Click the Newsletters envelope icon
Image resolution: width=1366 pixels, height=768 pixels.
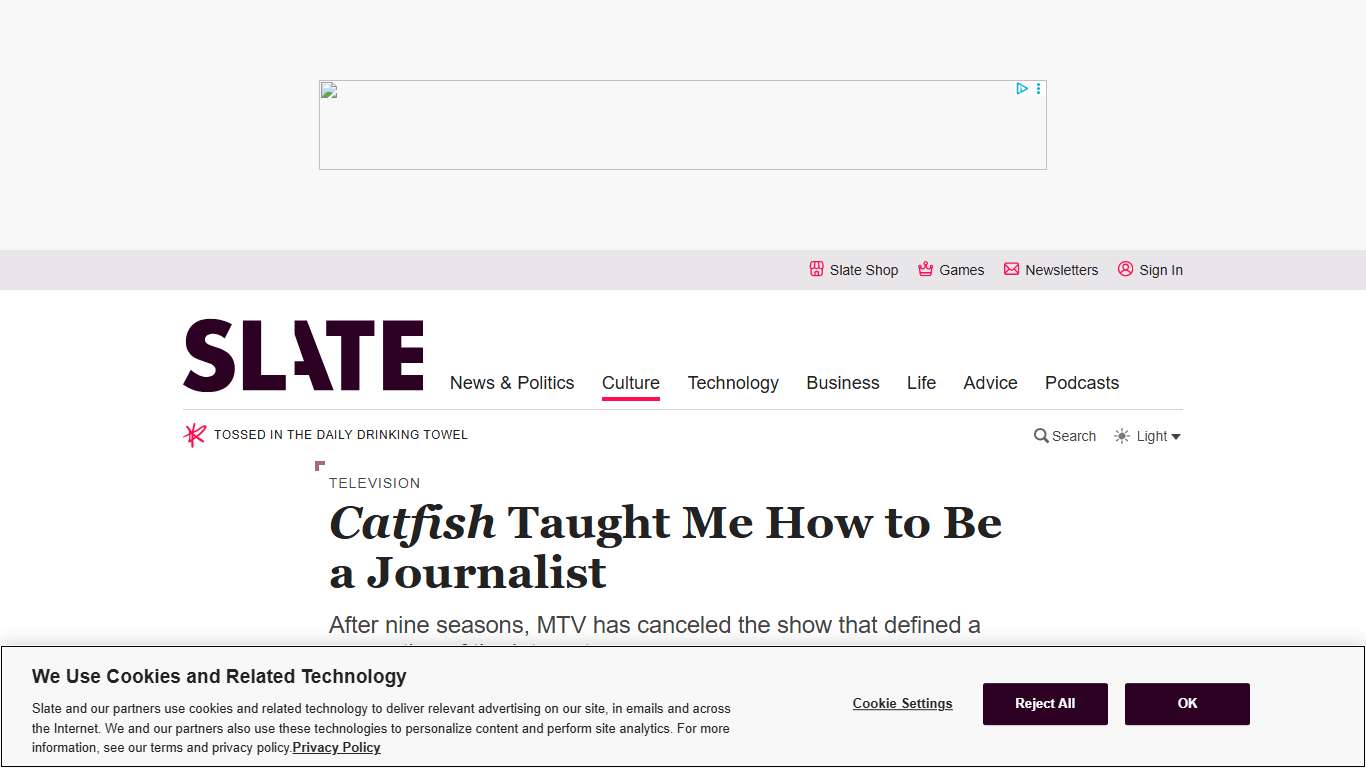click(x=1011, y=269)
